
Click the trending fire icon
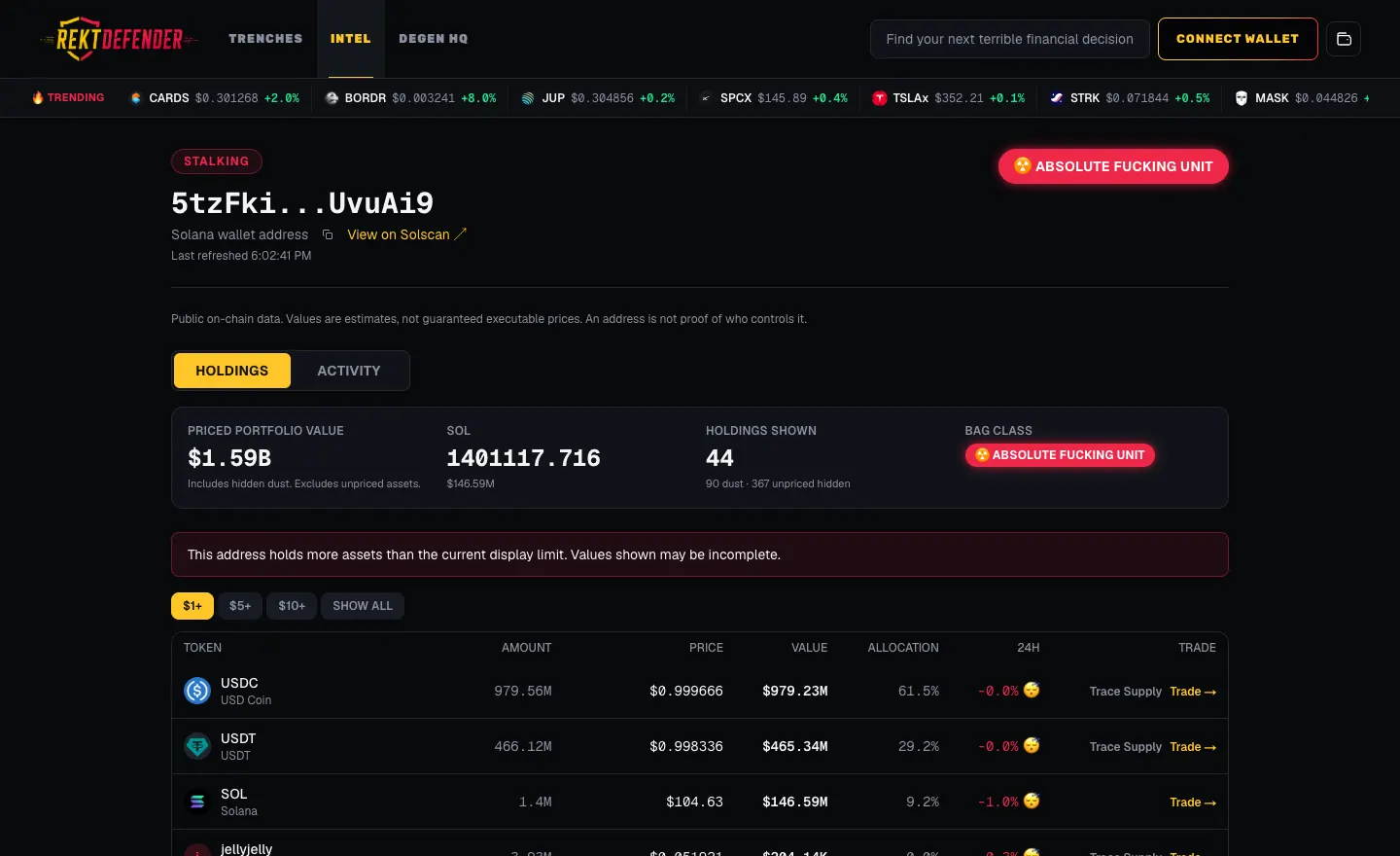pyautogui.click(x=38, y=98)
